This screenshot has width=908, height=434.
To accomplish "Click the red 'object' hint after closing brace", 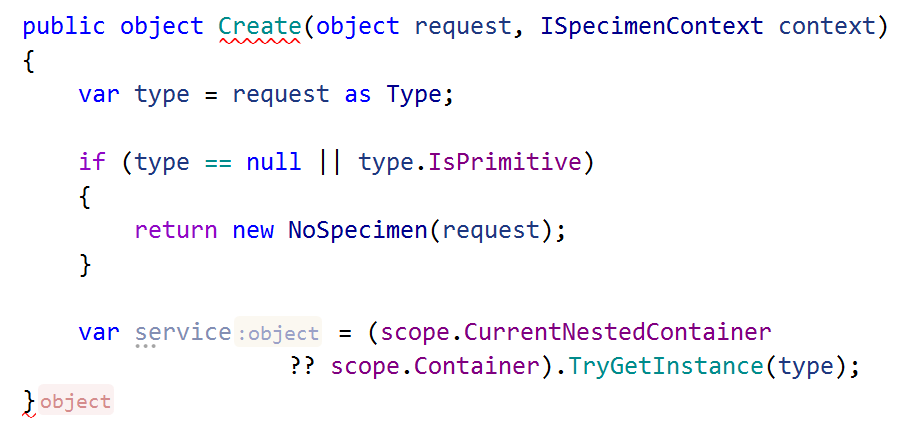I will click(x=76, y=401).
